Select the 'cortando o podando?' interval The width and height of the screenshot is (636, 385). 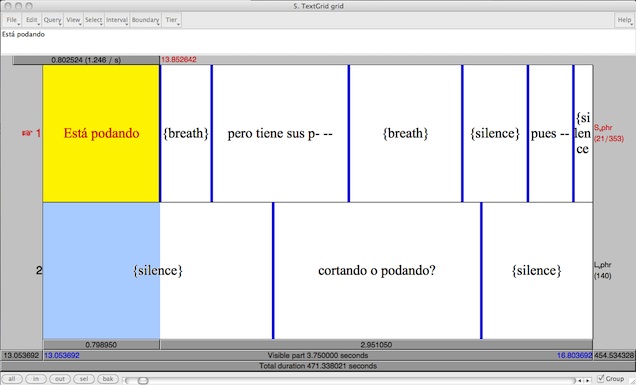coord(377,271)
